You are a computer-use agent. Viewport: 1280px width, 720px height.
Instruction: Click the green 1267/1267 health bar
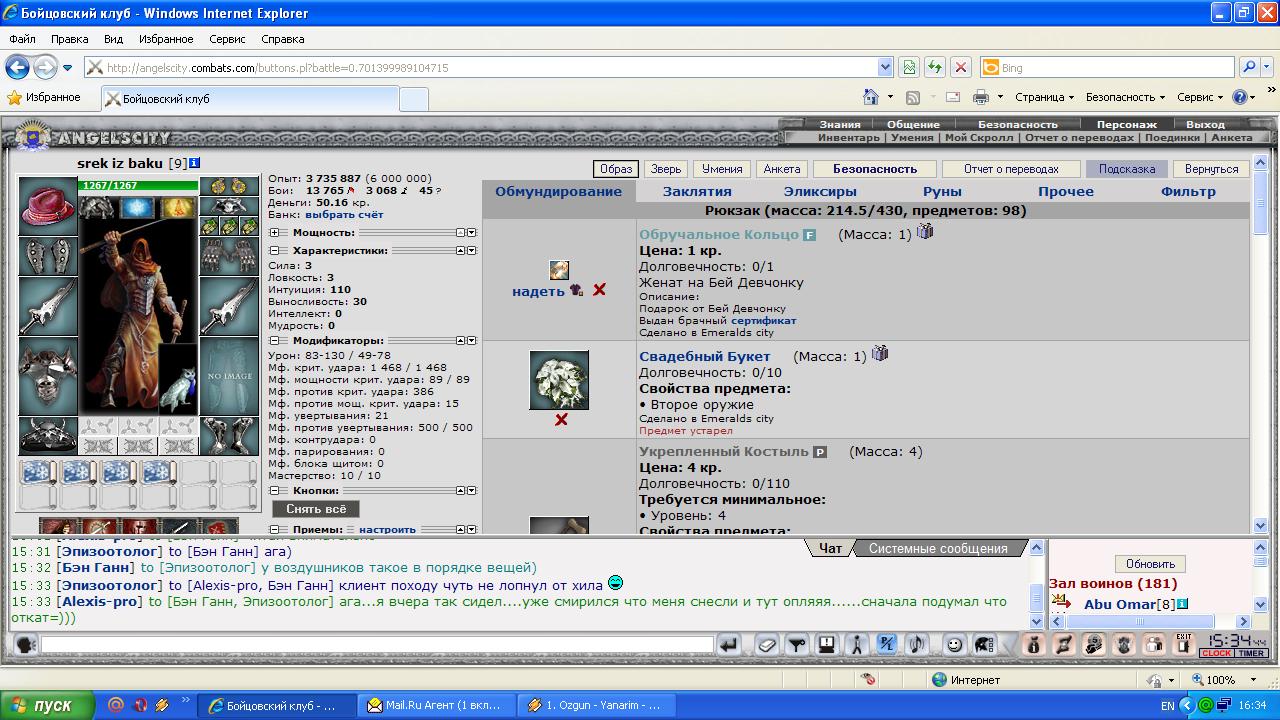coord(138,185)
